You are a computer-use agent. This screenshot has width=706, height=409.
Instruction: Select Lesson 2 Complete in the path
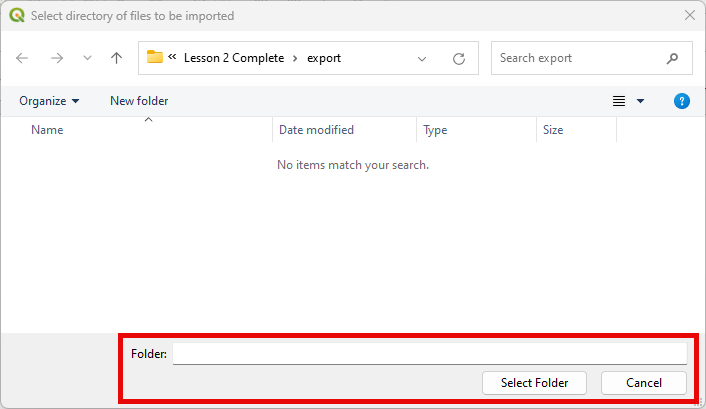[x=234, y=58]
